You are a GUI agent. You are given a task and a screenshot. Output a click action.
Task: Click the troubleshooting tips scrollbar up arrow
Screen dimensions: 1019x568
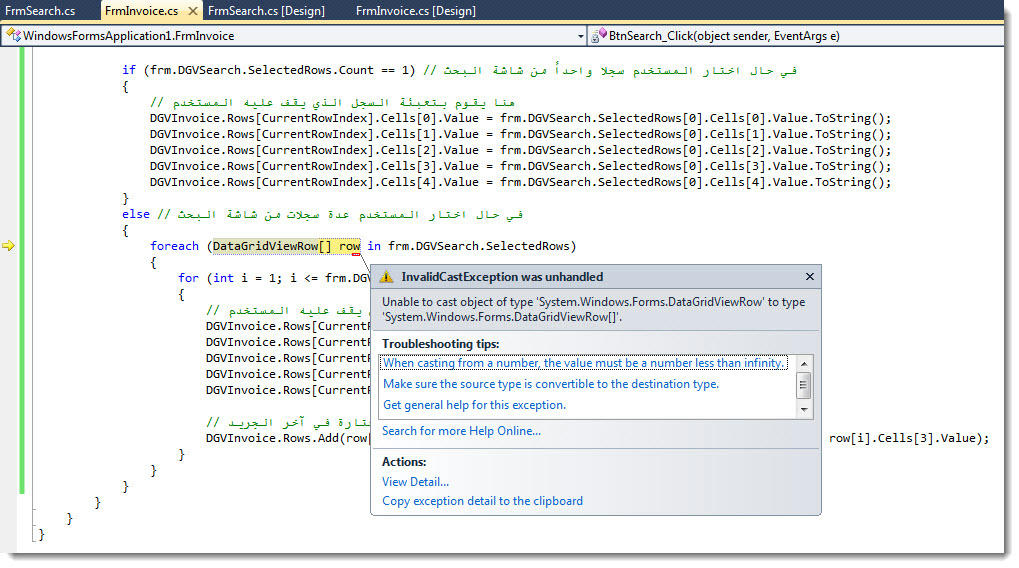click(804, 362)
